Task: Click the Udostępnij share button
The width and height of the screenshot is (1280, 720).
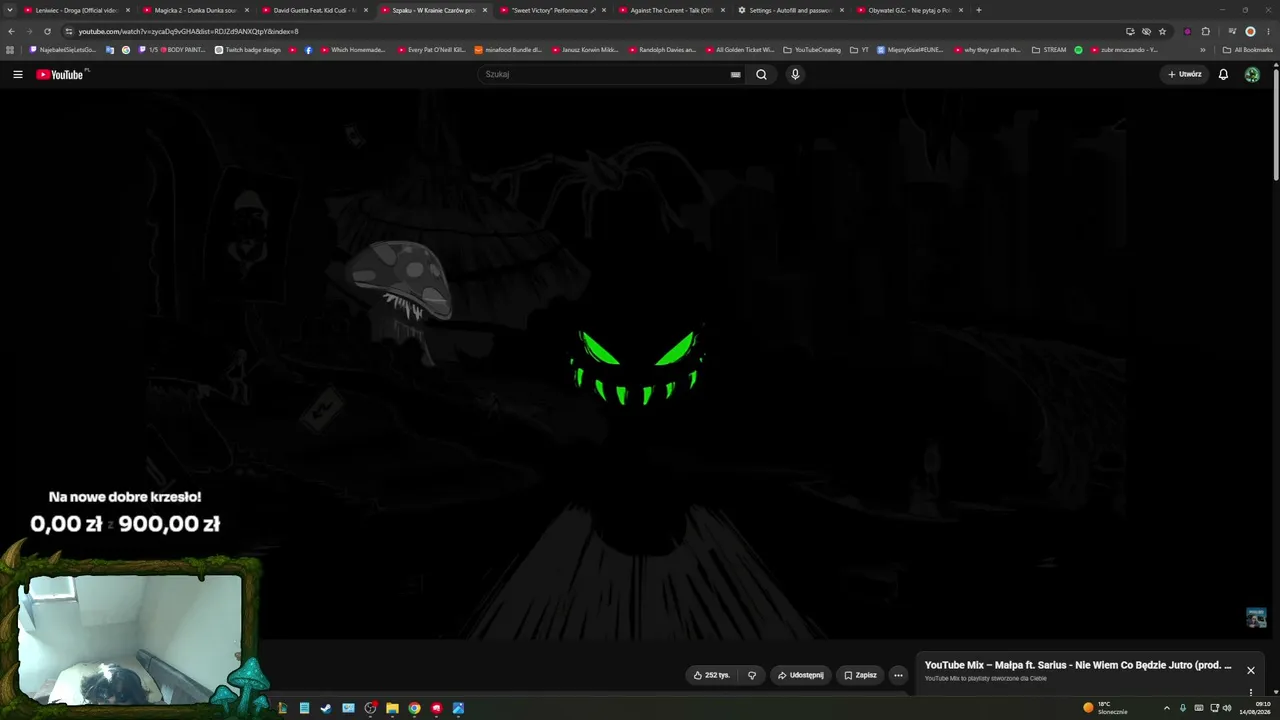Action: click(x=801, y=675)
